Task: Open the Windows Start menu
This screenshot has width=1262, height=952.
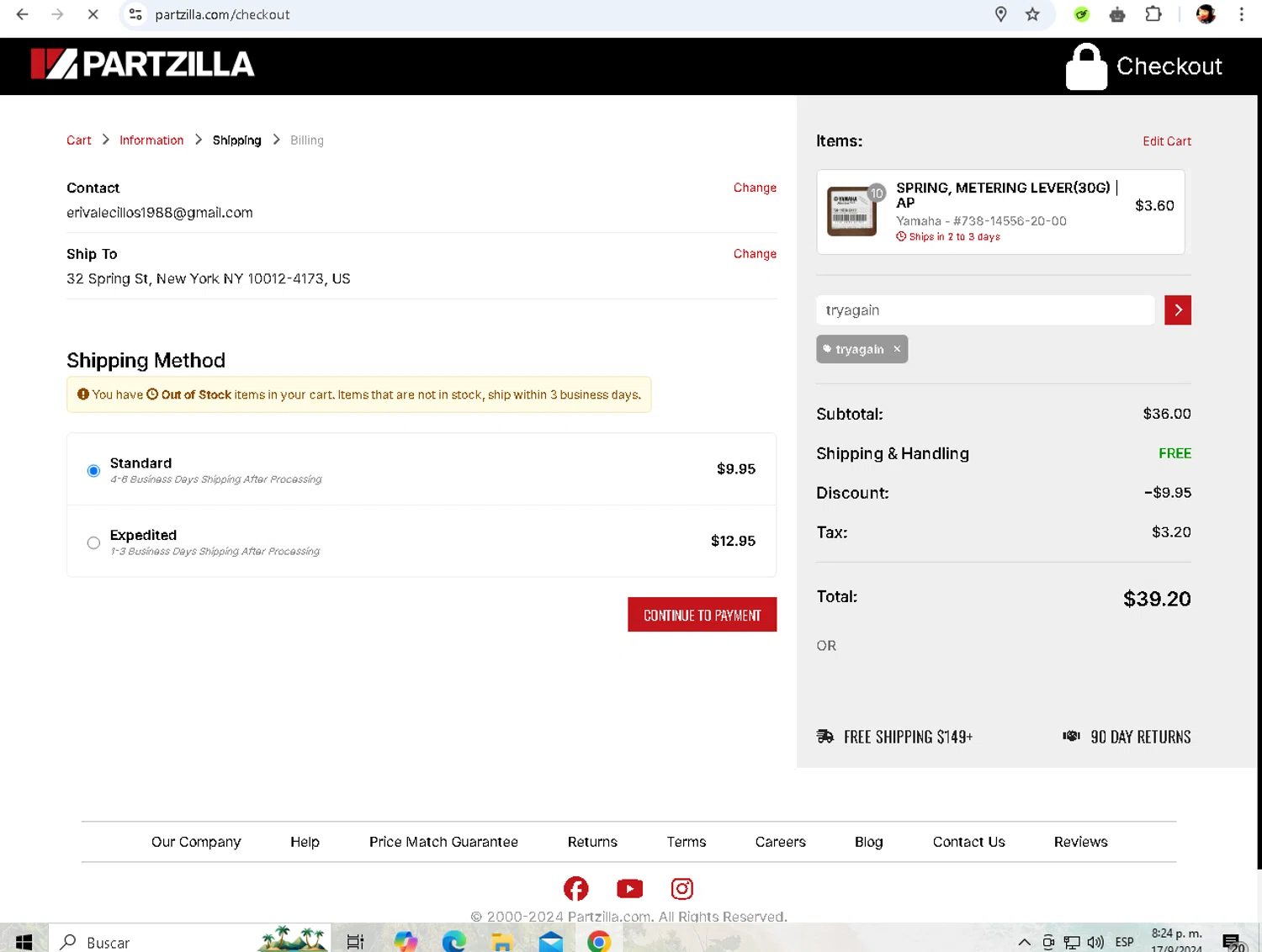Action: 24,942
